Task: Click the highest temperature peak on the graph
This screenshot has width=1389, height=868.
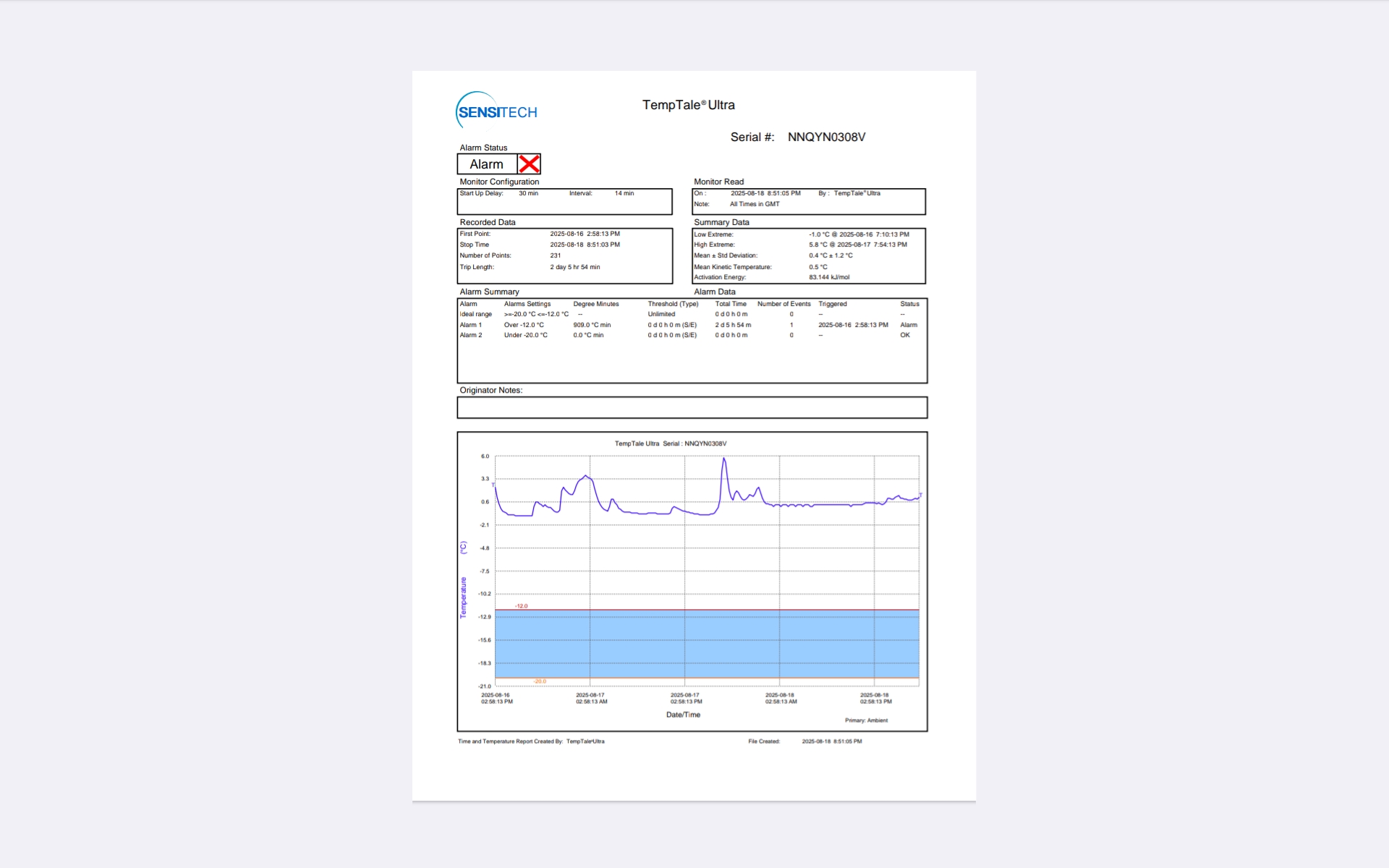Action: (723, 459)
